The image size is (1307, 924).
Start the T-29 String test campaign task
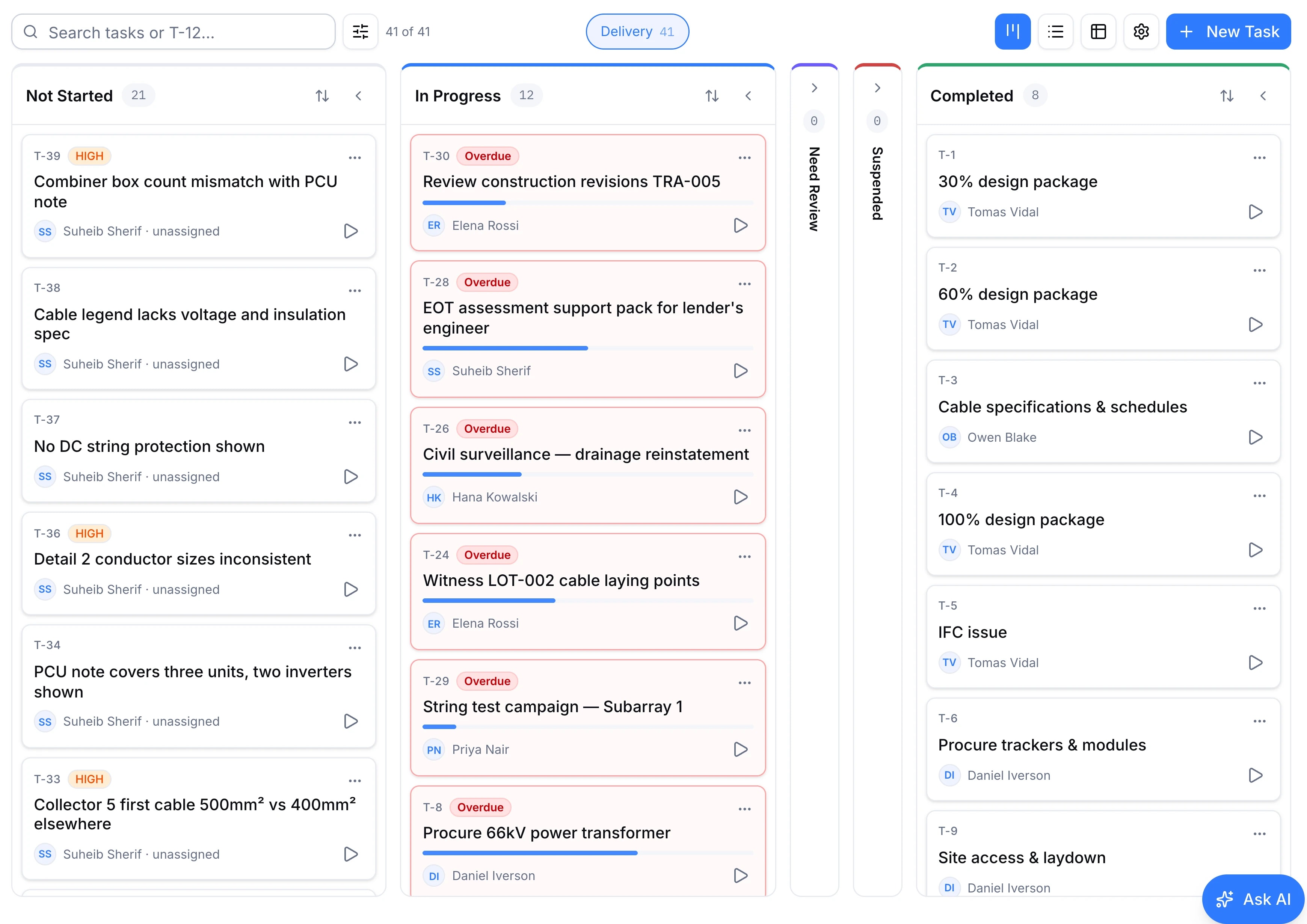click(x=741, y=749)
